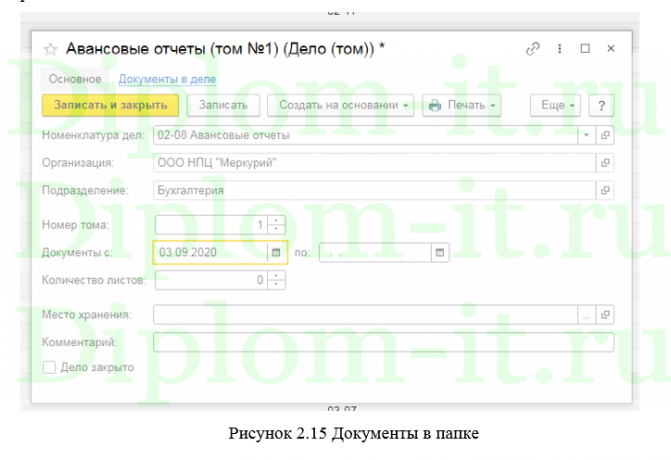
Task: Click the Записать button
Action: [x=223, y=105]
